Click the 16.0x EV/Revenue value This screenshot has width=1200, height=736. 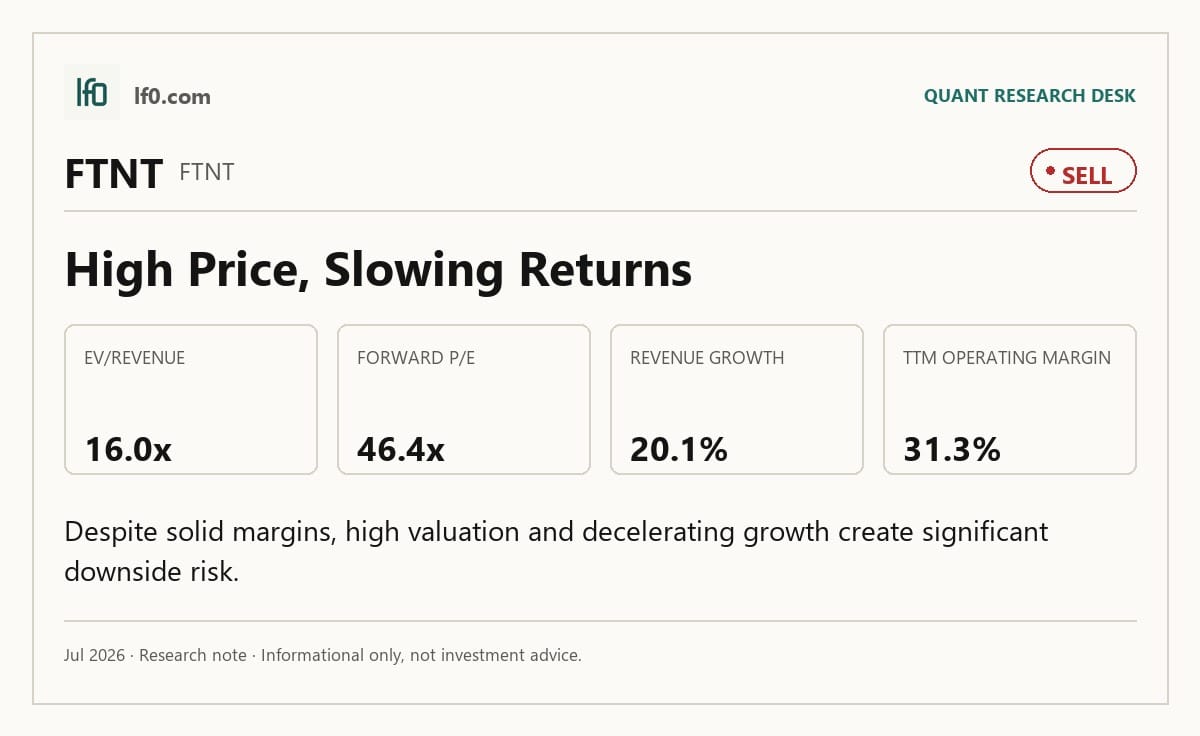click(128, 450)
